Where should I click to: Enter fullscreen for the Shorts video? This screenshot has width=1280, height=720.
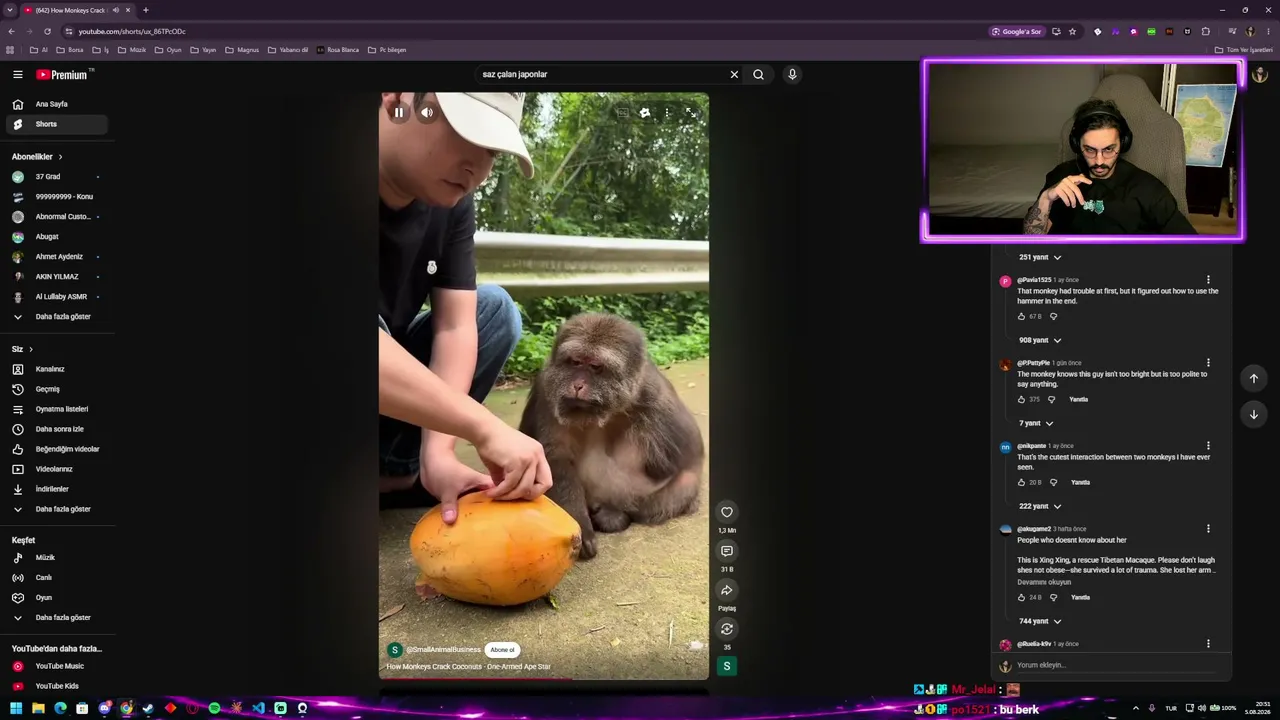[690, 113]
